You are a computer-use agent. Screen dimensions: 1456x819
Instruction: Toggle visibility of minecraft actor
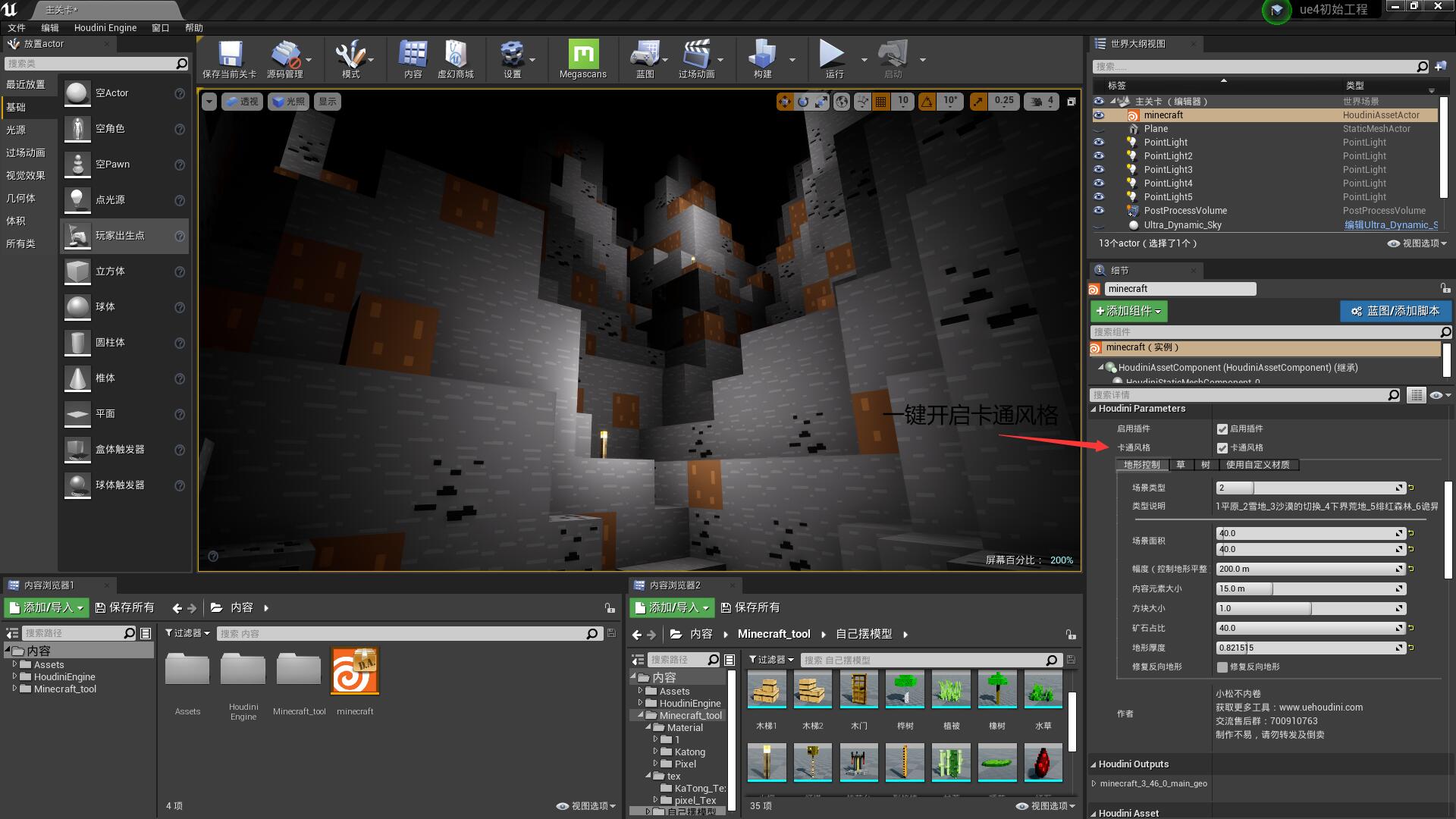(1099, 115)
